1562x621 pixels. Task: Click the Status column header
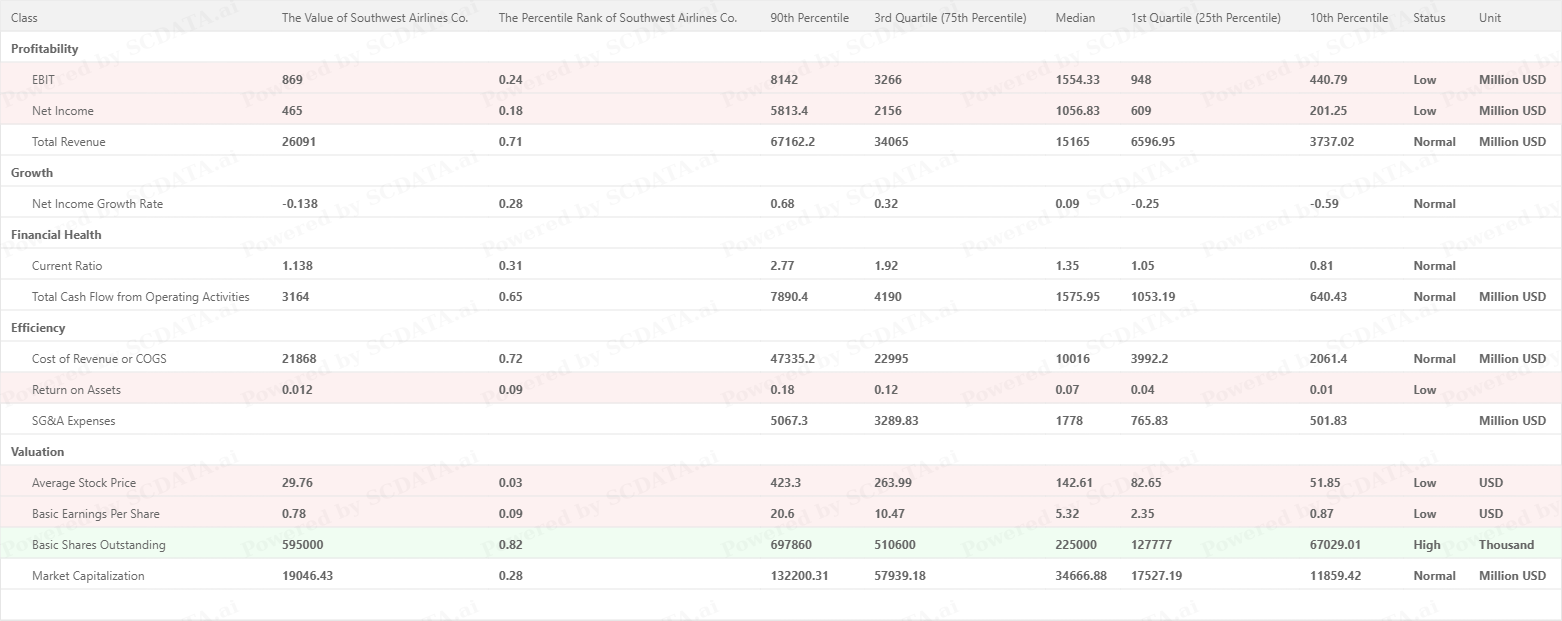coord(1430,18)
